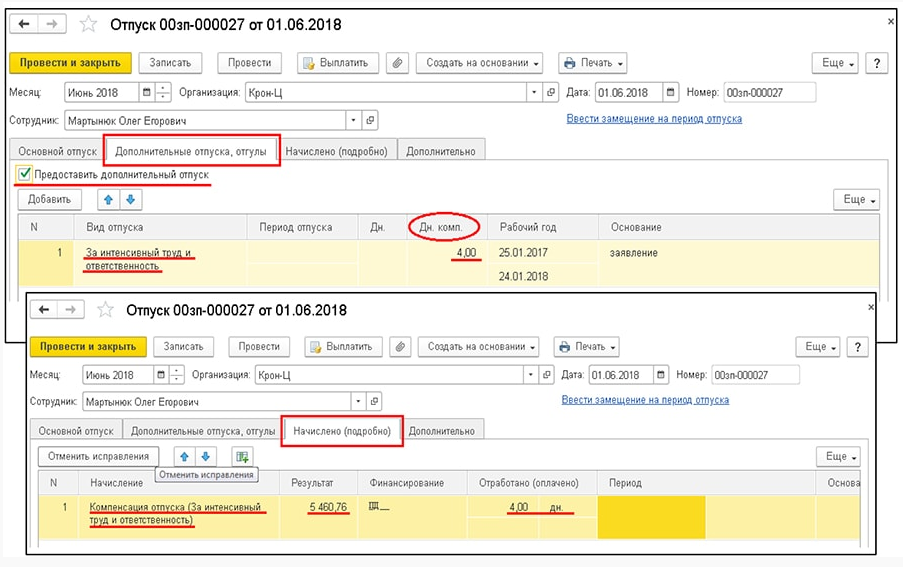The width and height of the screenshot is (903, 567).
Task: Open calendar for Дата in lower window
Action: [x=661, y=375]
